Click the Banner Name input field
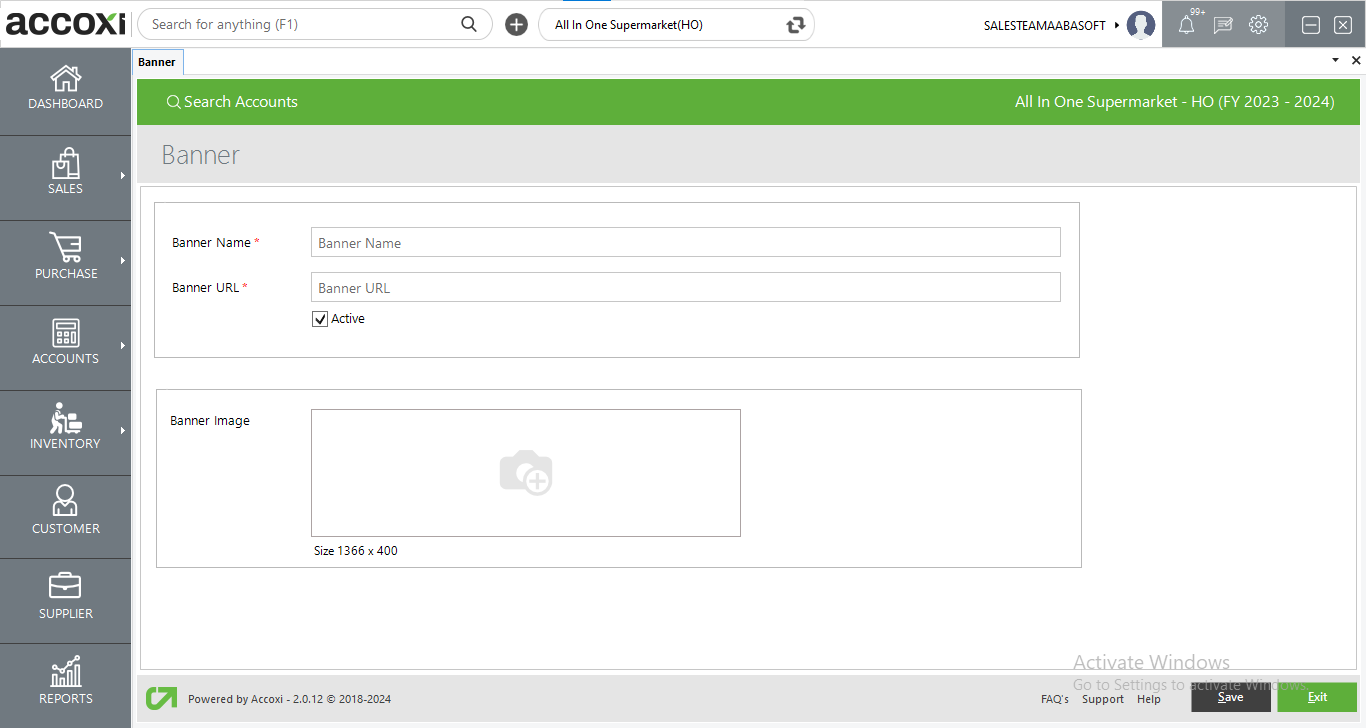The height and width of the screenshot is (728, 1366). tap(685, 243)
